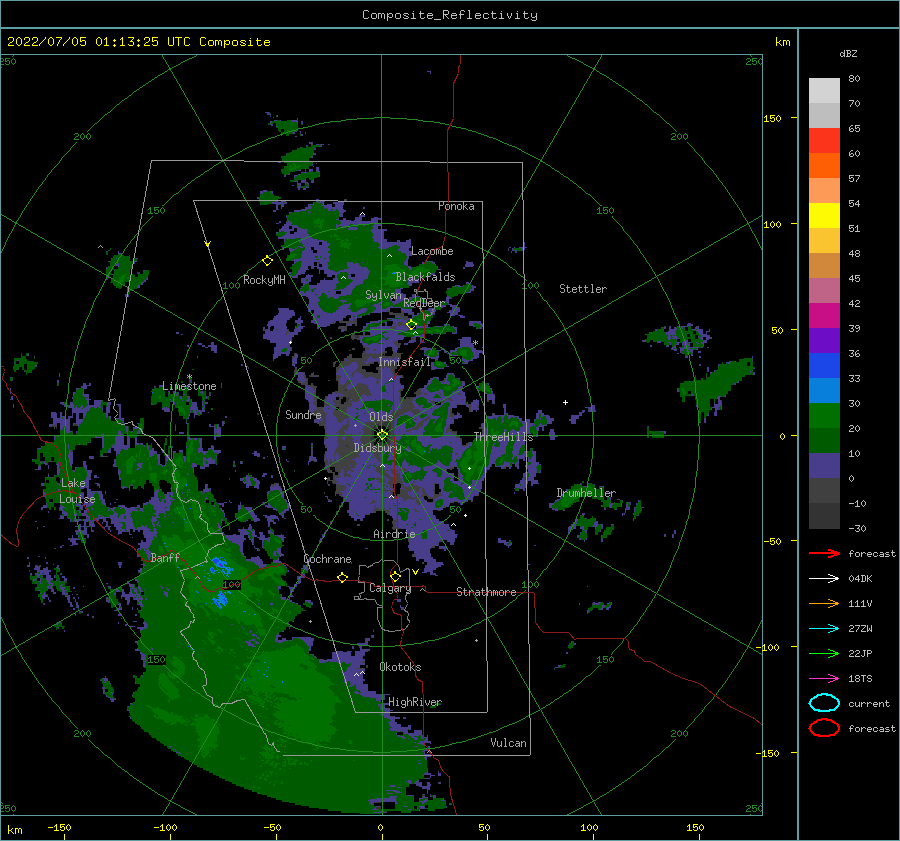Click the lightest gray 70-80 dBZ swatch
This screenshot has width=900, height=841.
pyautogui.click(x=824, y=91)
